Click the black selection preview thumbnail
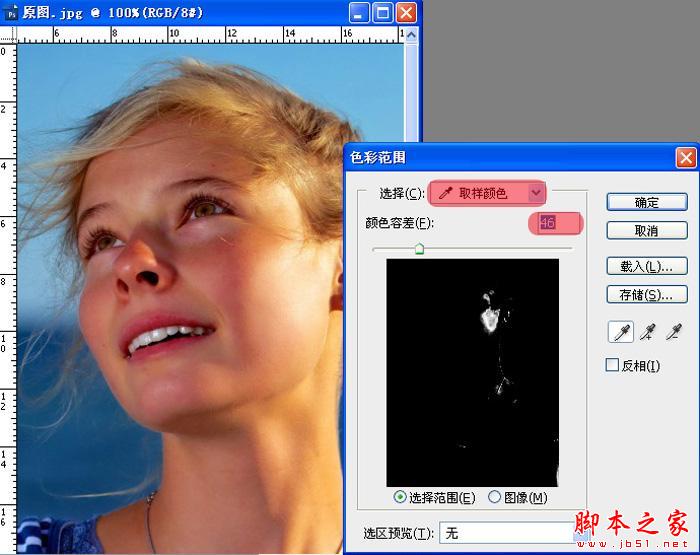The height and width of the screenshot is (555, 700). (472, 373)
